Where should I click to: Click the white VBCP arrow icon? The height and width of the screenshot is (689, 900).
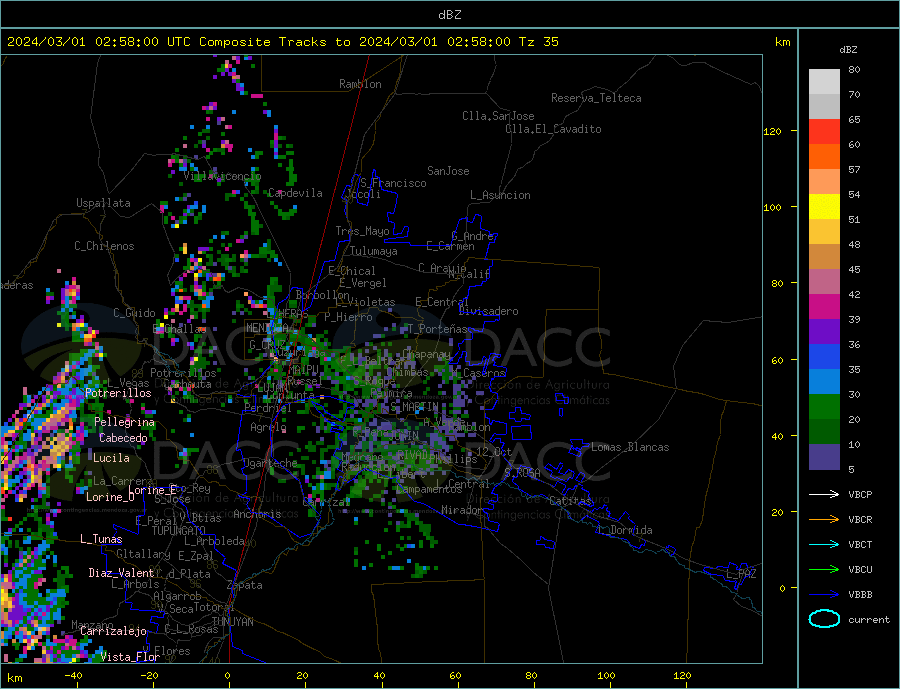click(x=824, y=494)
